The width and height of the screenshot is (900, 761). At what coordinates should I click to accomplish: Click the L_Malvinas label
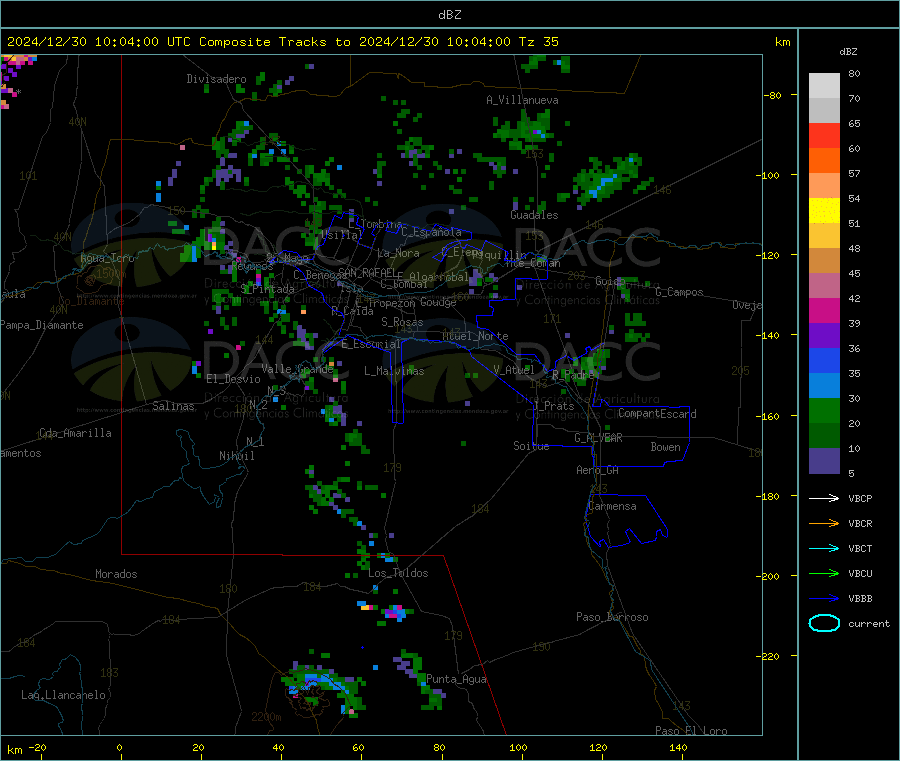[x=394, y=371]
